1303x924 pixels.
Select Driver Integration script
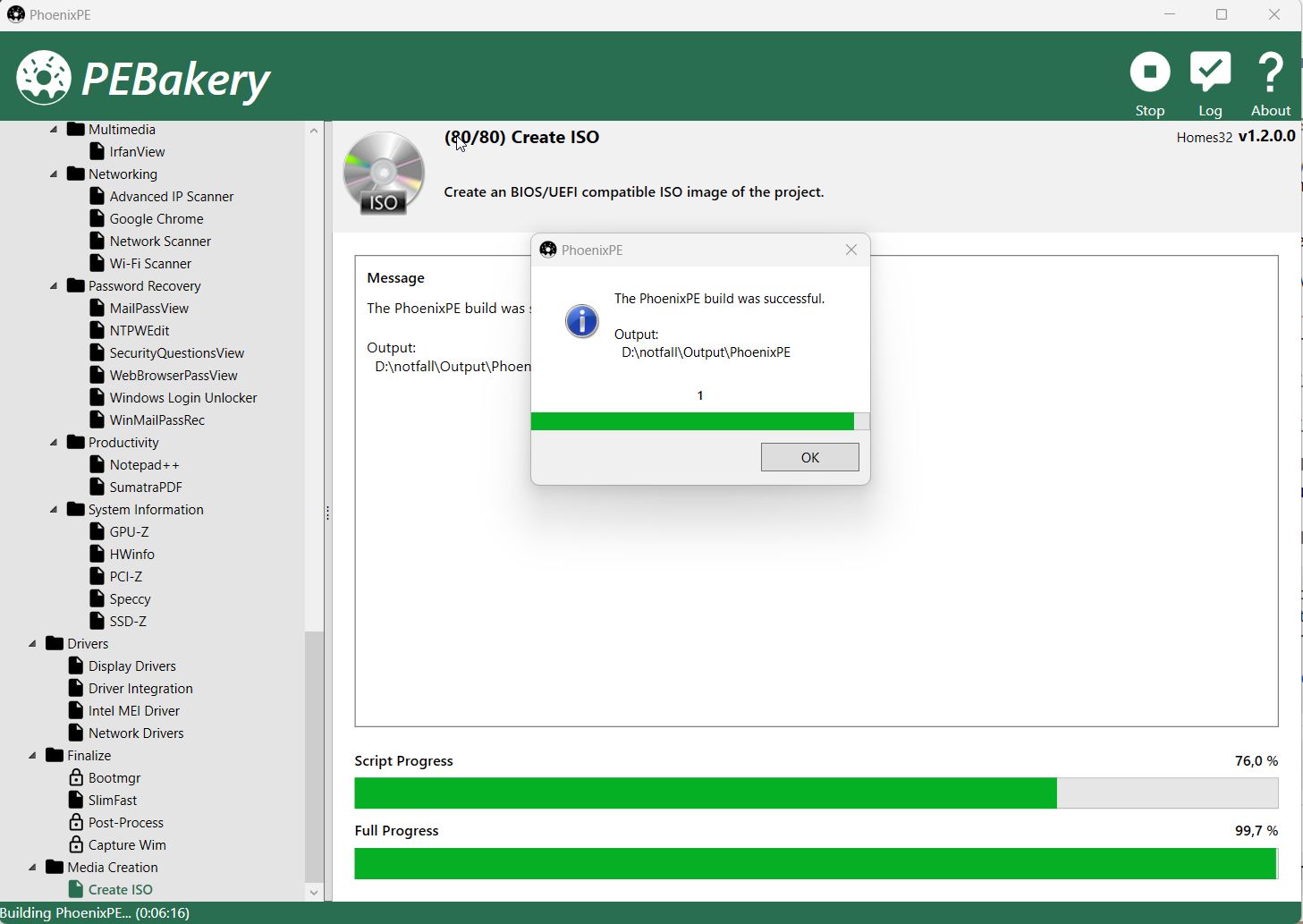(140, 688)
